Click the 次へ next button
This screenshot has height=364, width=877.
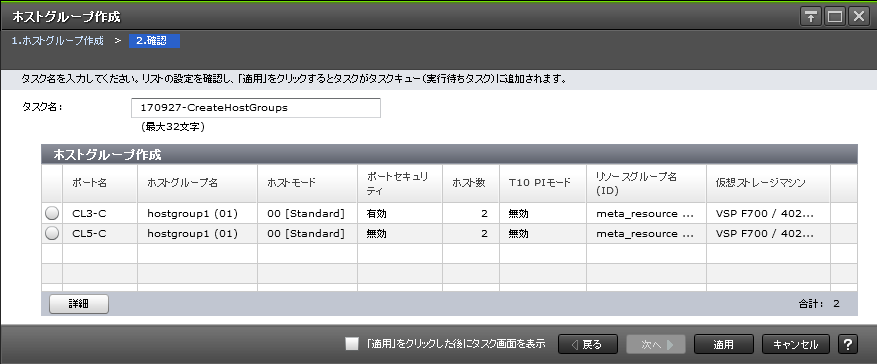(656, 344)
